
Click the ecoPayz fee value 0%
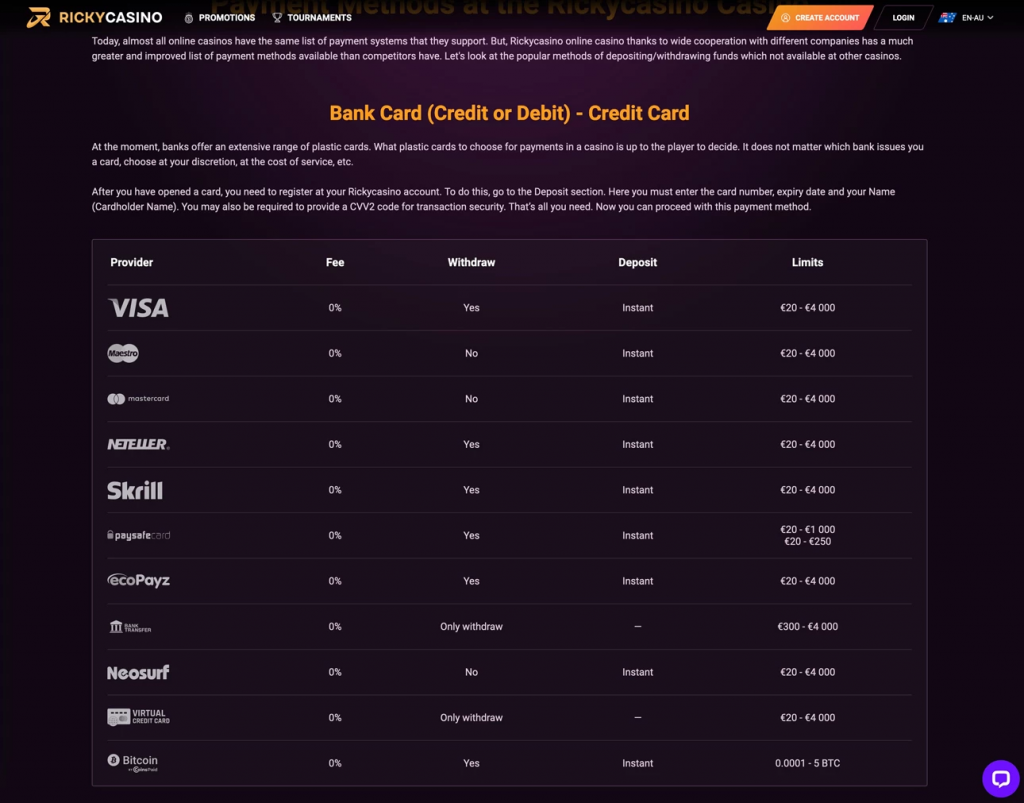pos(335,581)
